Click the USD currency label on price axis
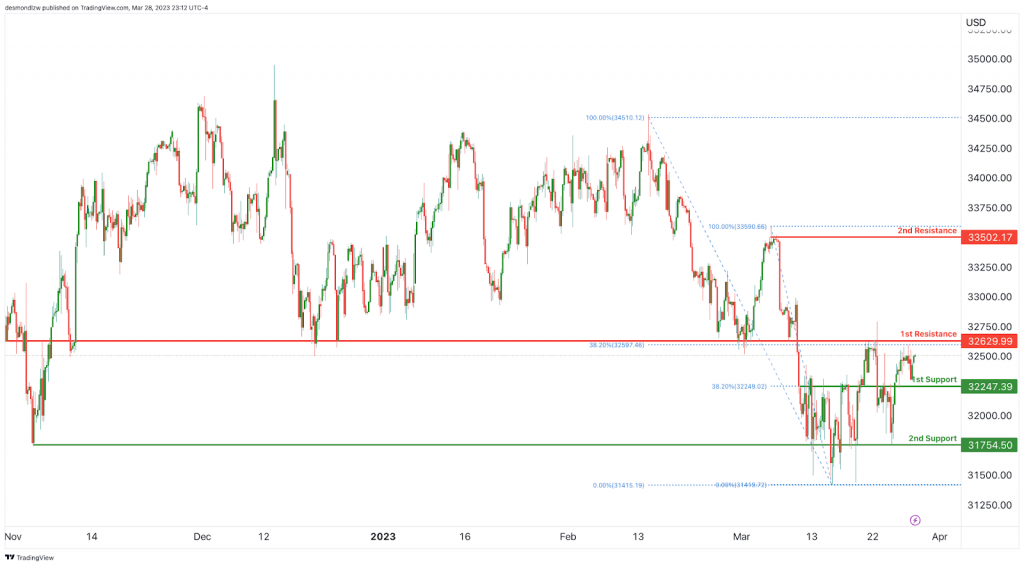 pyautogui.click(x=976, y=23)
